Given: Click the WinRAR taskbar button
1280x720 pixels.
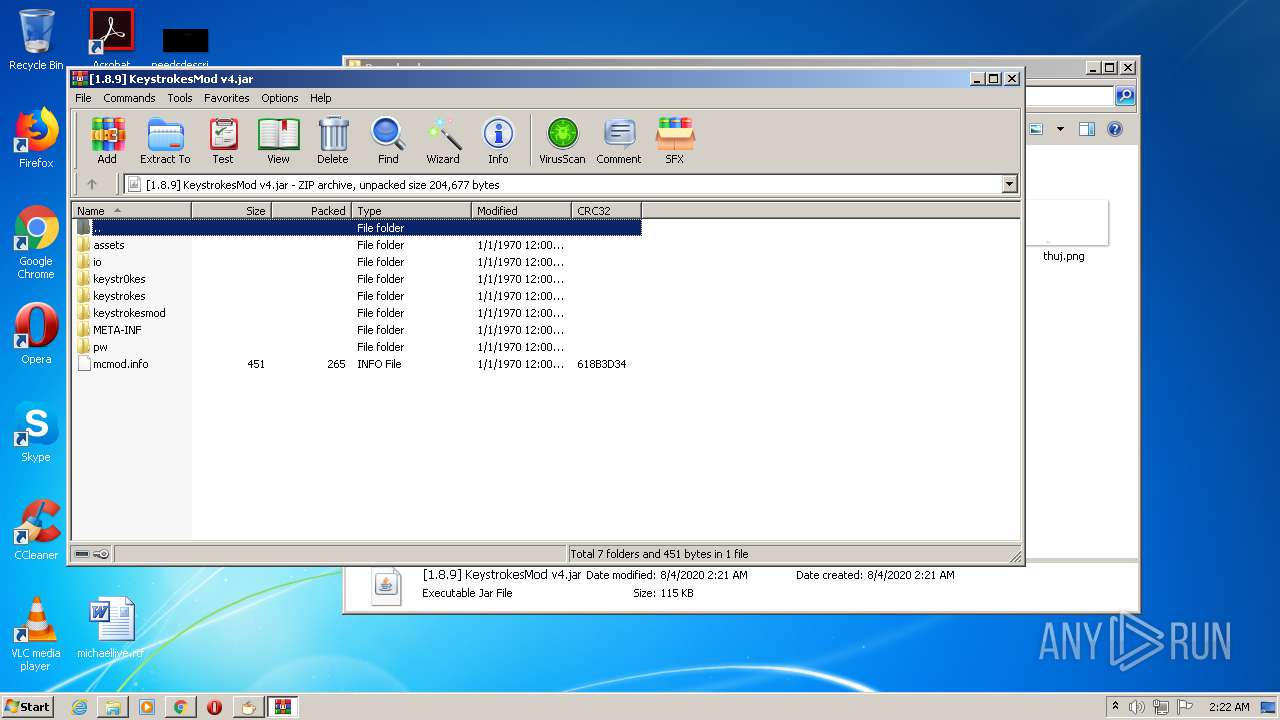Looking at the screenshot, I should [282, 707].
